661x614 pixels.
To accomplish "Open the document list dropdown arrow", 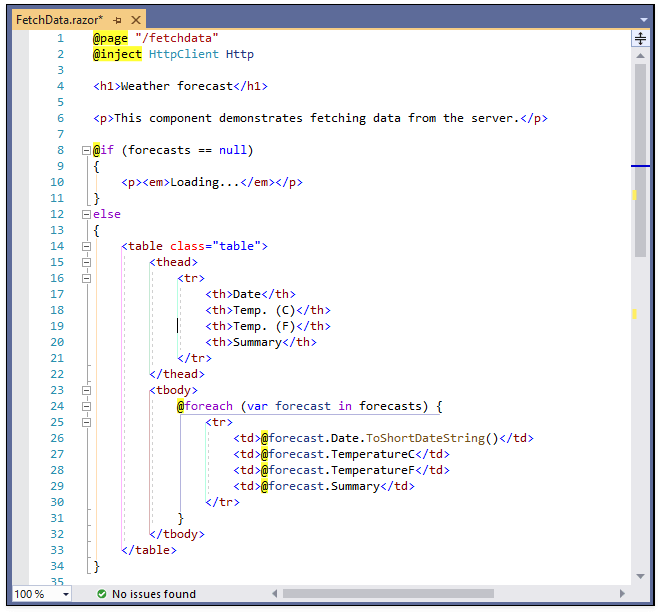I will 643,20.
